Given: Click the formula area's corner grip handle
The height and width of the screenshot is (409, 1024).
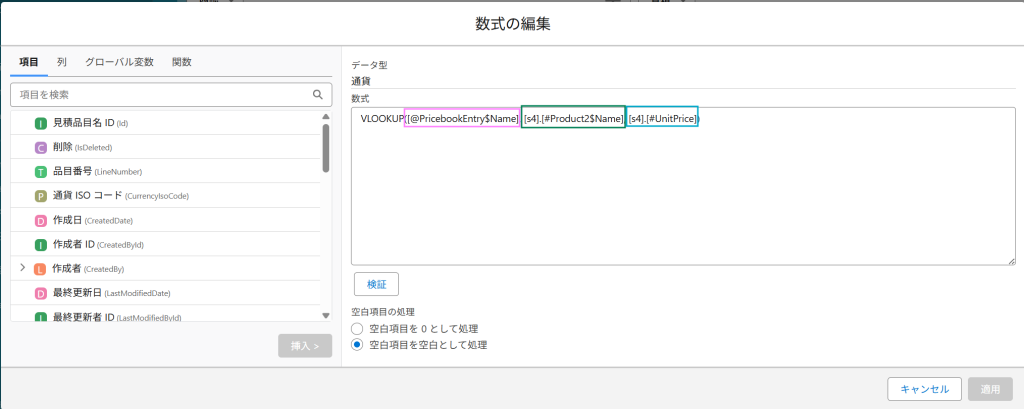Looking at the screenshot, I should (1012, 261).
